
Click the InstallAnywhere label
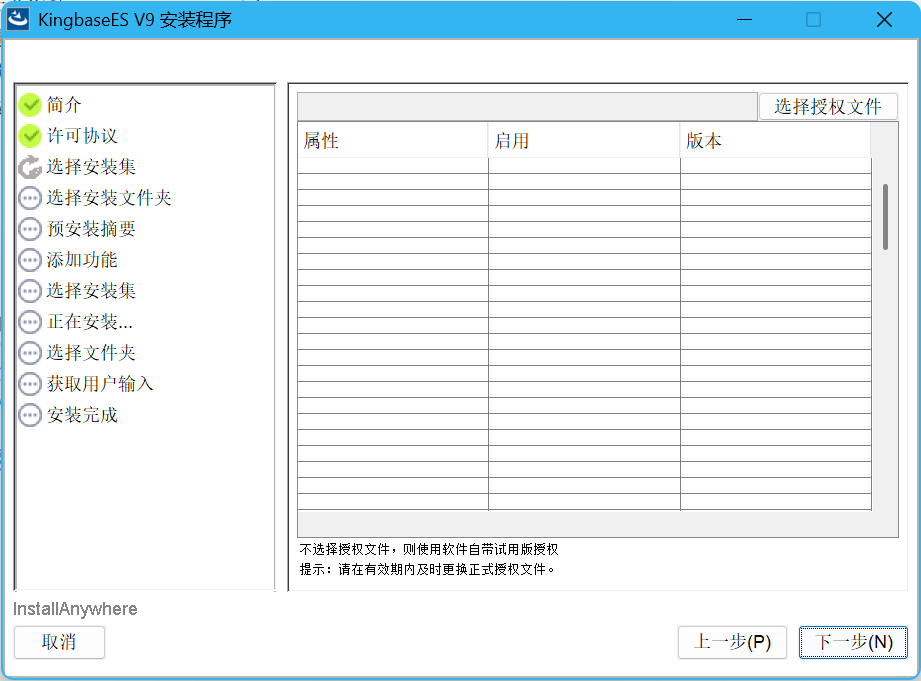point(75,609)
